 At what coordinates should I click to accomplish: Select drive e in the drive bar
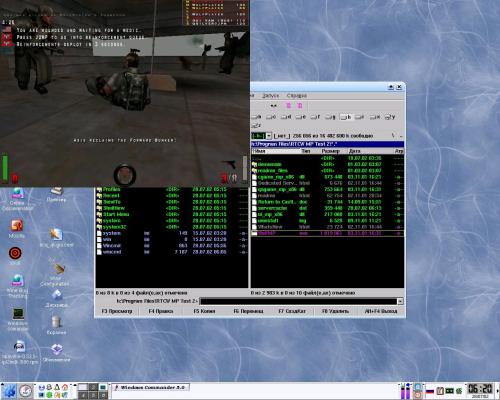(x=301, y=117)
